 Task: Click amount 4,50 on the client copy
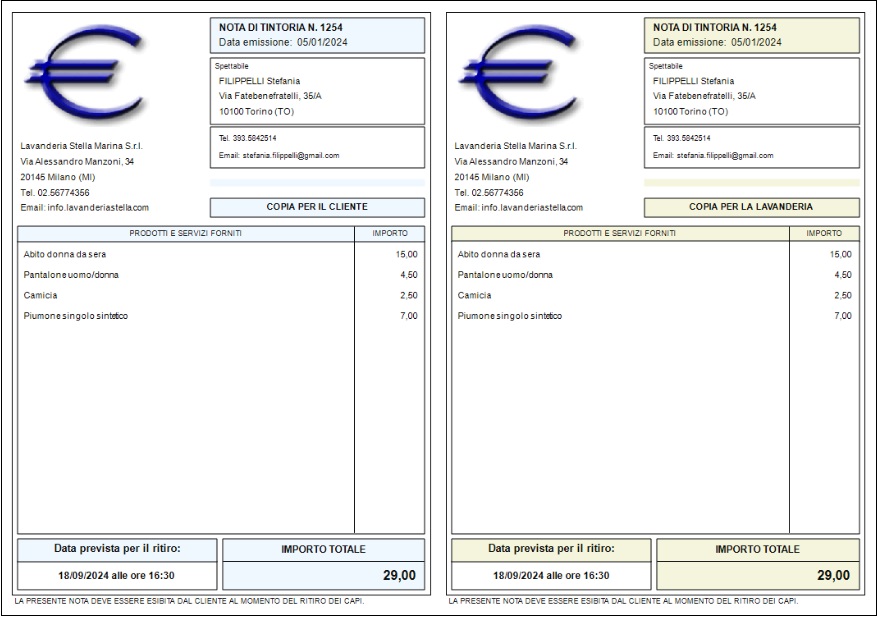(x=409, y=275)
